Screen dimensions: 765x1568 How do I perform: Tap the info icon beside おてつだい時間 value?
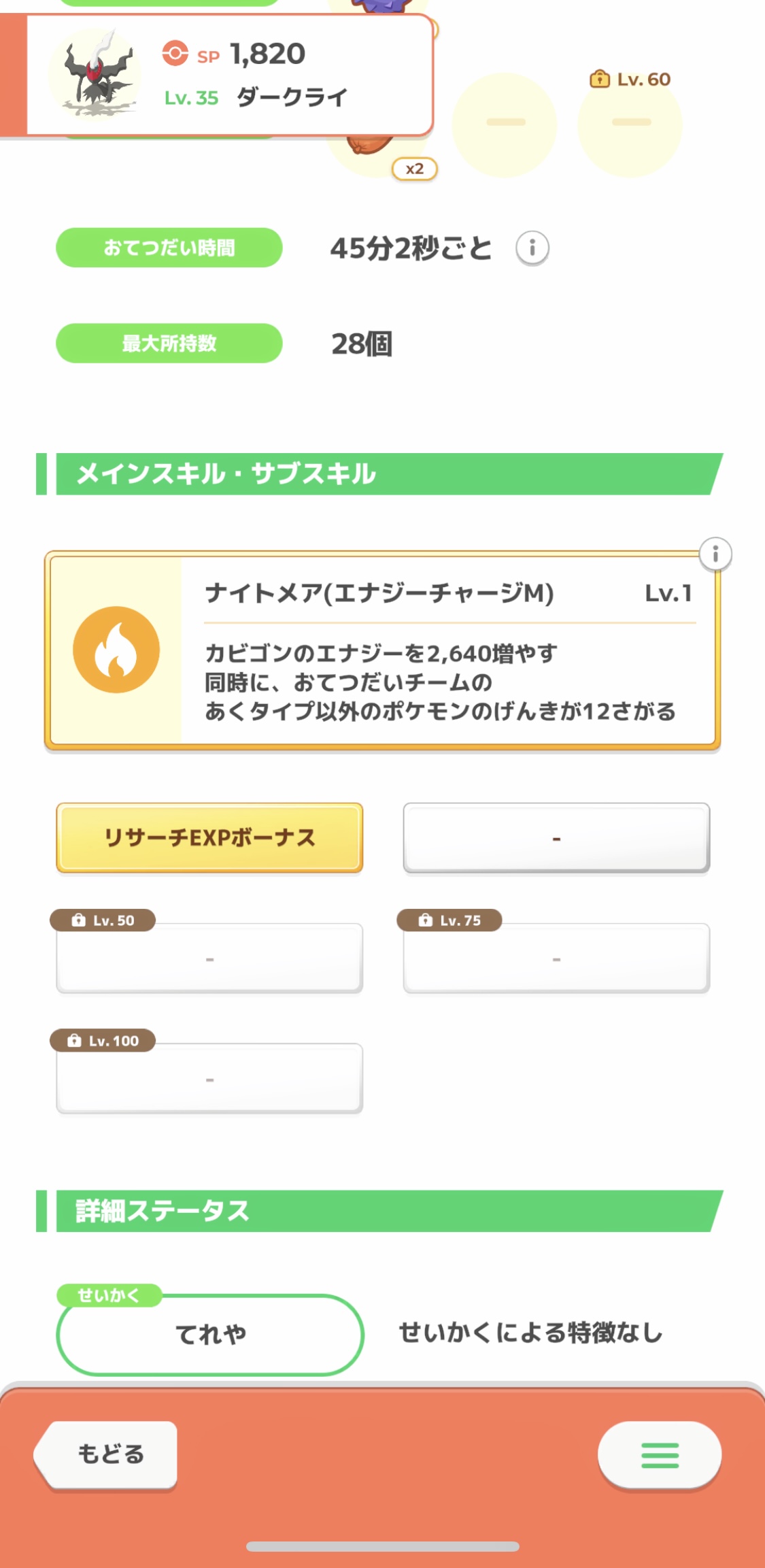(532, 248)
